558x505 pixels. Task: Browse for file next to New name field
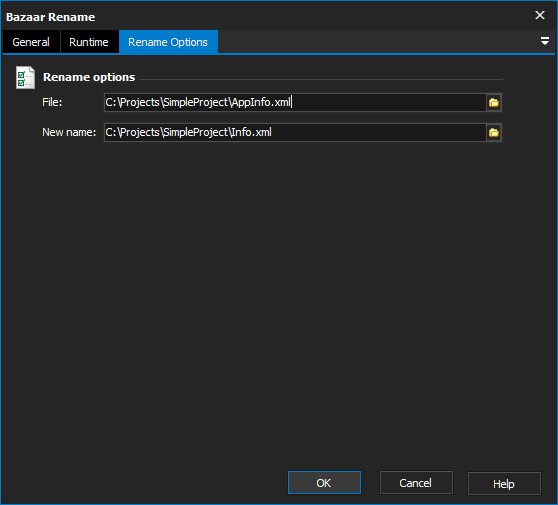pos(494,132)
